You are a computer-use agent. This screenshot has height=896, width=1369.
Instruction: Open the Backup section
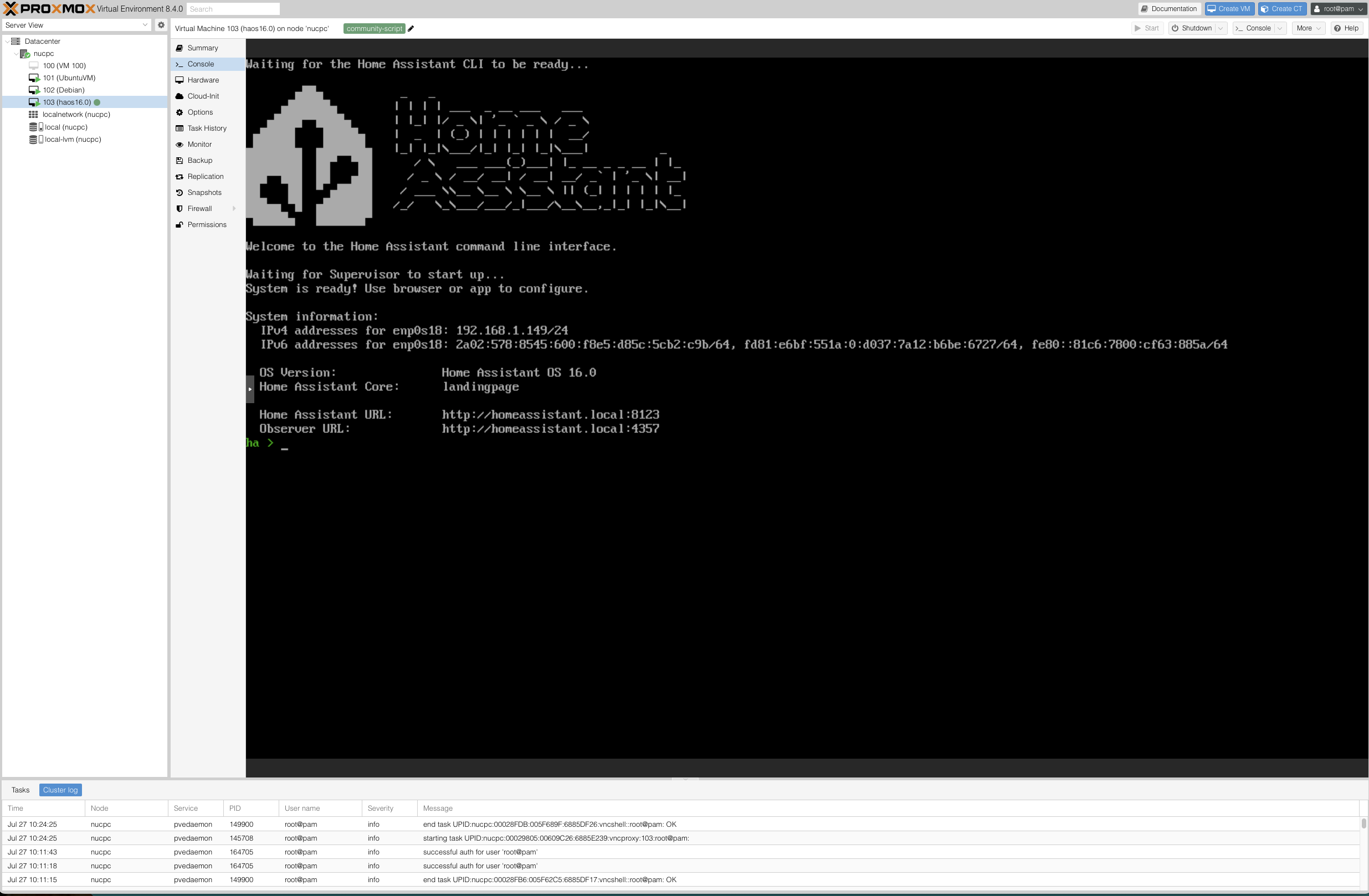tap(199, 161)
